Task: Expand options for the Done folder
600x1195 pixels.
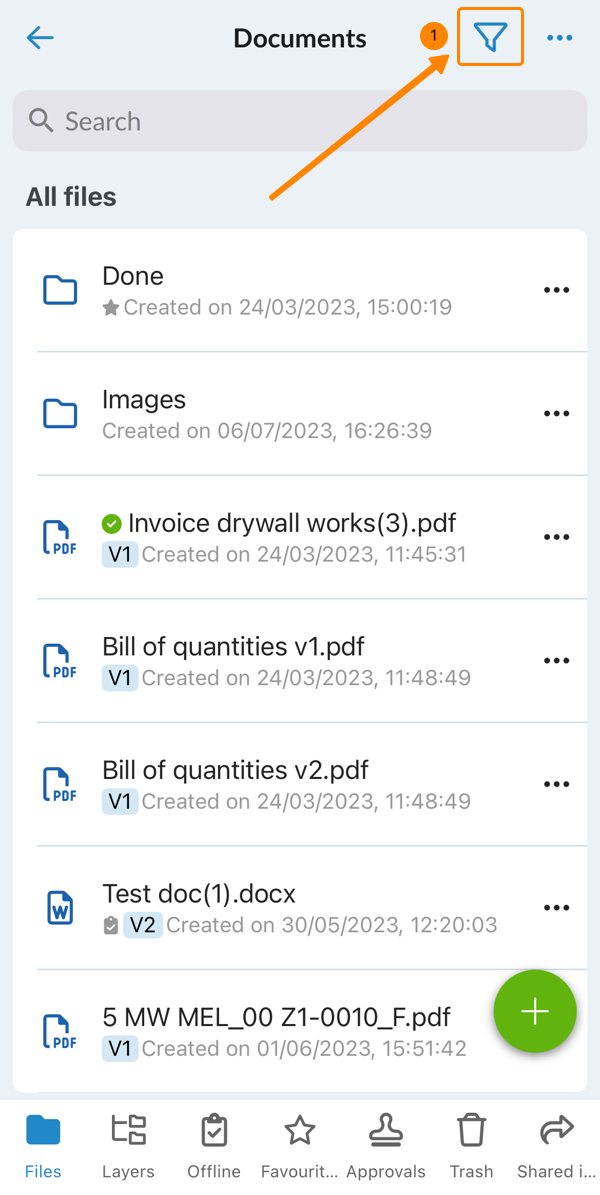Action: 556,290
